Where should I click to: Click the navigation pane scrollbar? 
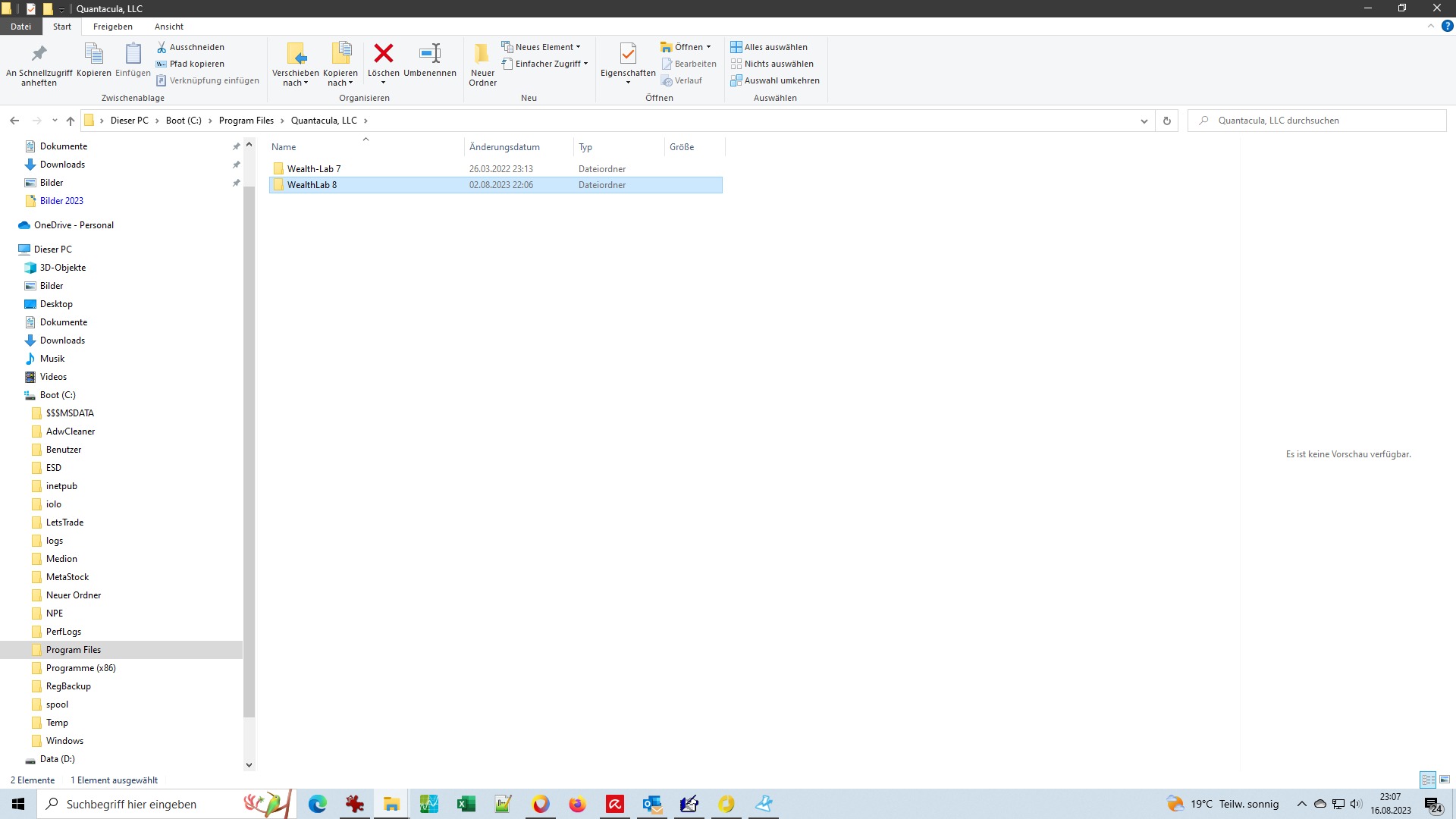click(249, 453)
